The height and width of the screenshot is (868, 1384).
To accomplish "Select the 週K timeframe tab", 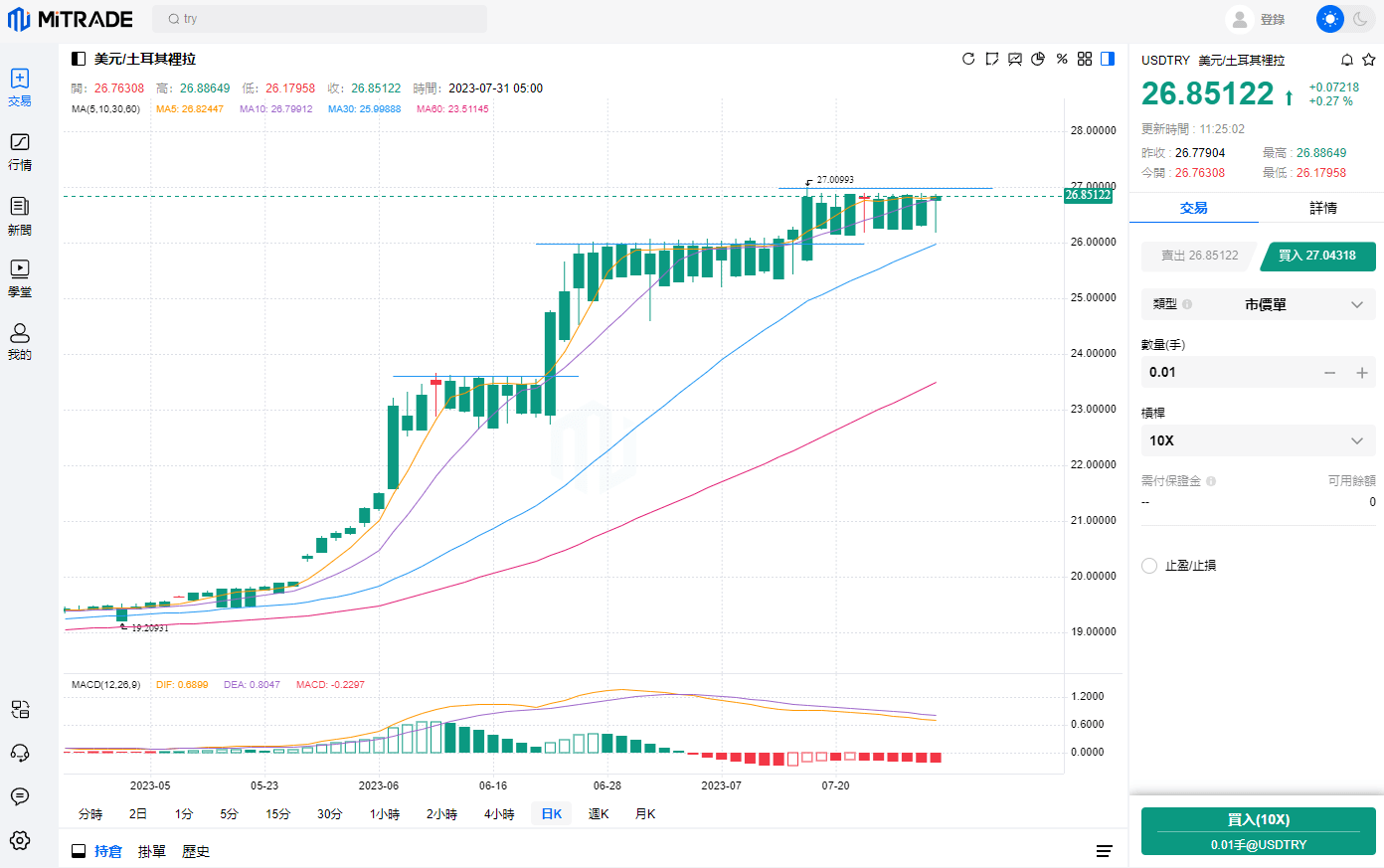I will click(599, 814).
